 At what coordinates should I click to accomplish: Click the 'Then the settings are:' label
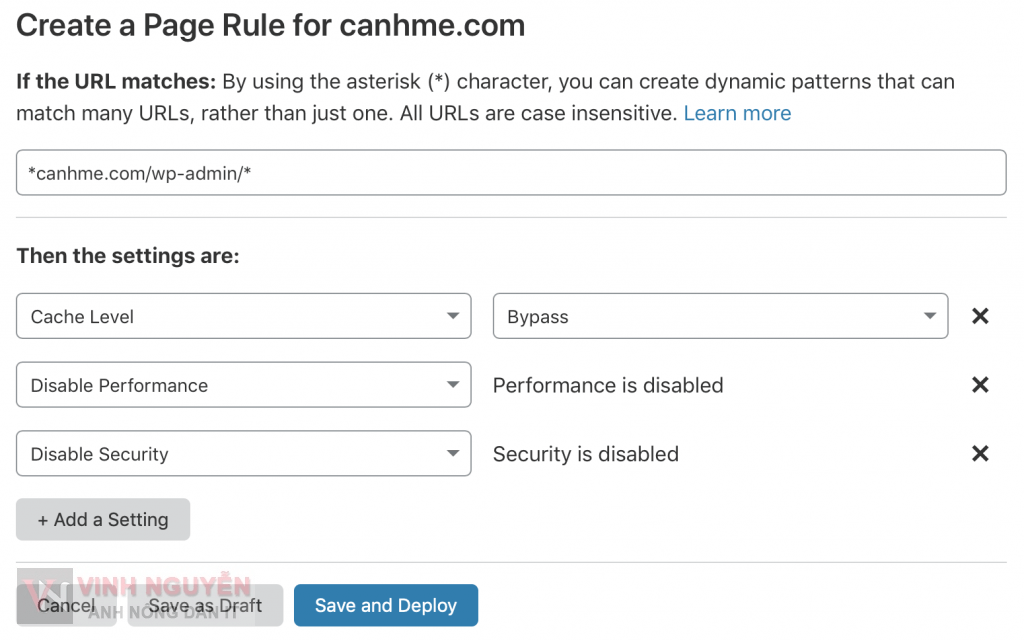pyautogui.click(x=128, y=256)
